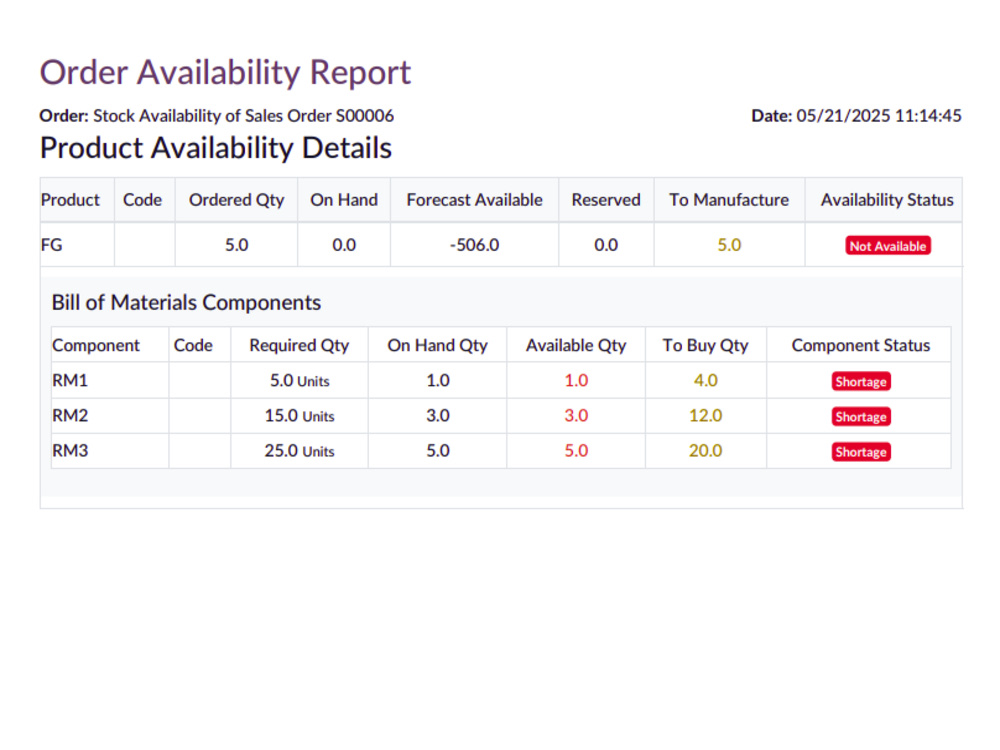Click the On Hand column header in product table
Viewport: 1000px width, 750px height.
pyautogui.click(x=344, y=200)
